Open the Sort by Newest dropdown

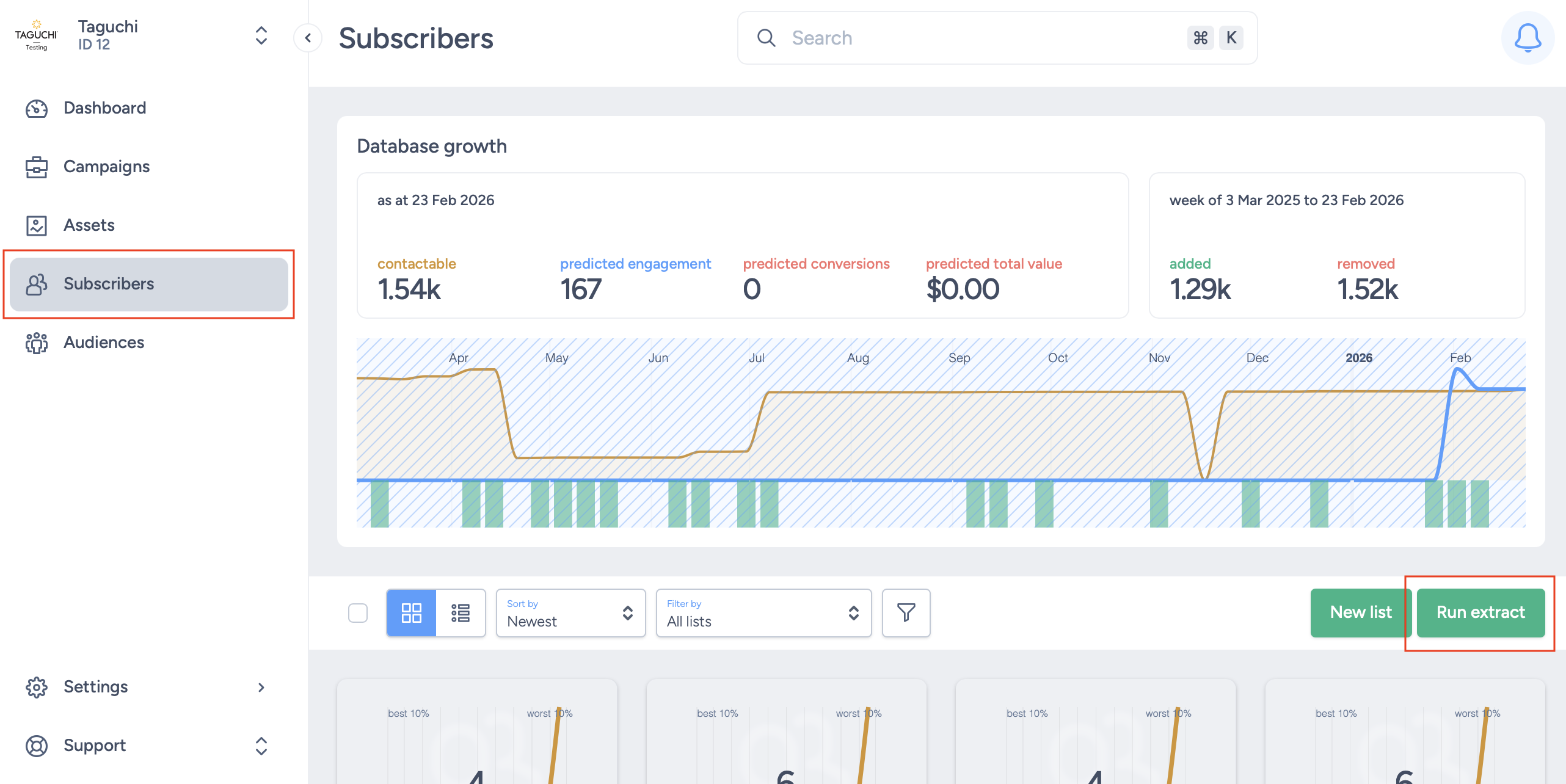(570, 612)
